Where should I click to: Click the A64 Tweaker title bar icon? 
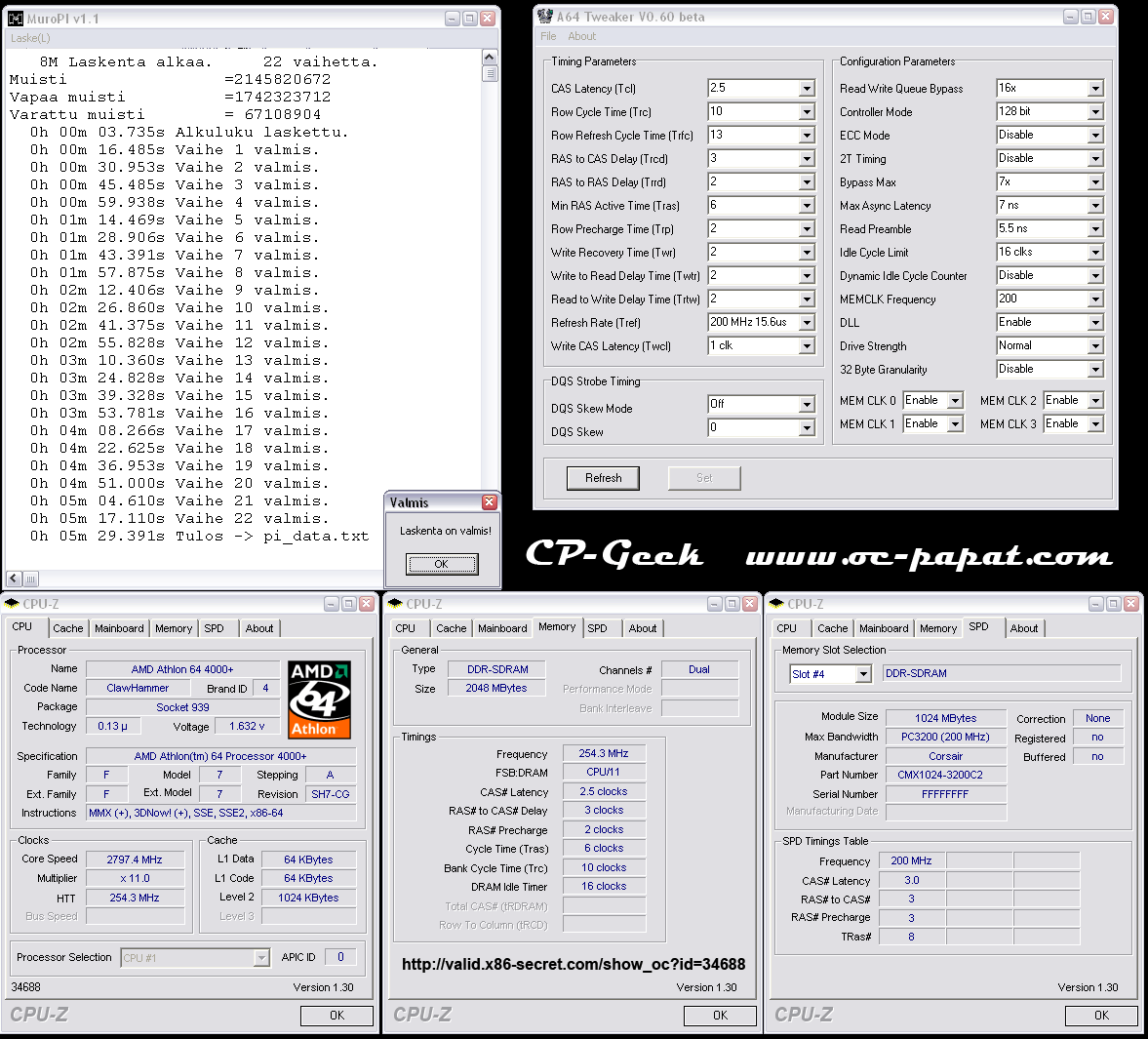point(544,17)
